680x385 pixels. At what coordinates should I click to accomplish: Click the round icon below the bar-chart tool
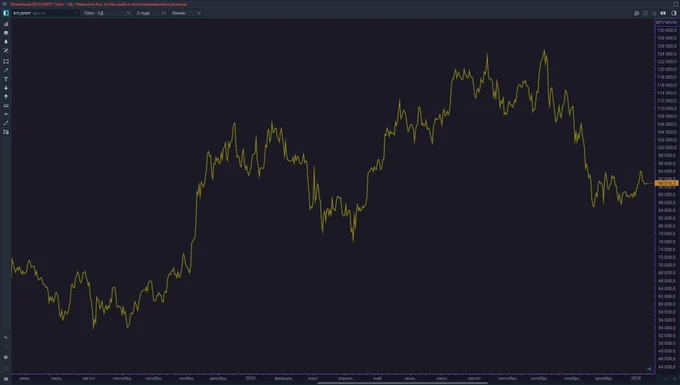click(6, 33)
